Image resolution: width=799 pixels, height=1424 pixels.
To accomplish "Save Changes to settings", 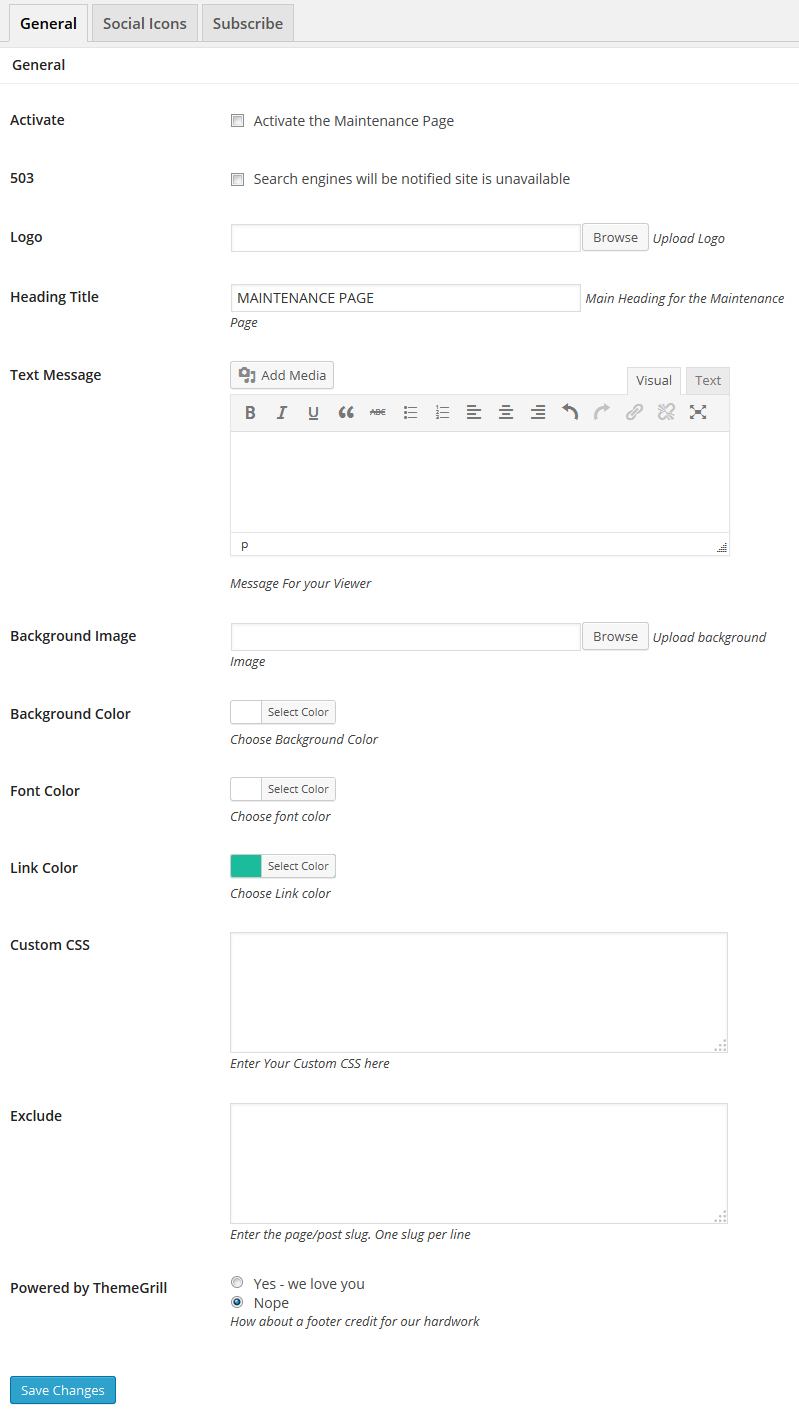I will [x=63, y=1390].
